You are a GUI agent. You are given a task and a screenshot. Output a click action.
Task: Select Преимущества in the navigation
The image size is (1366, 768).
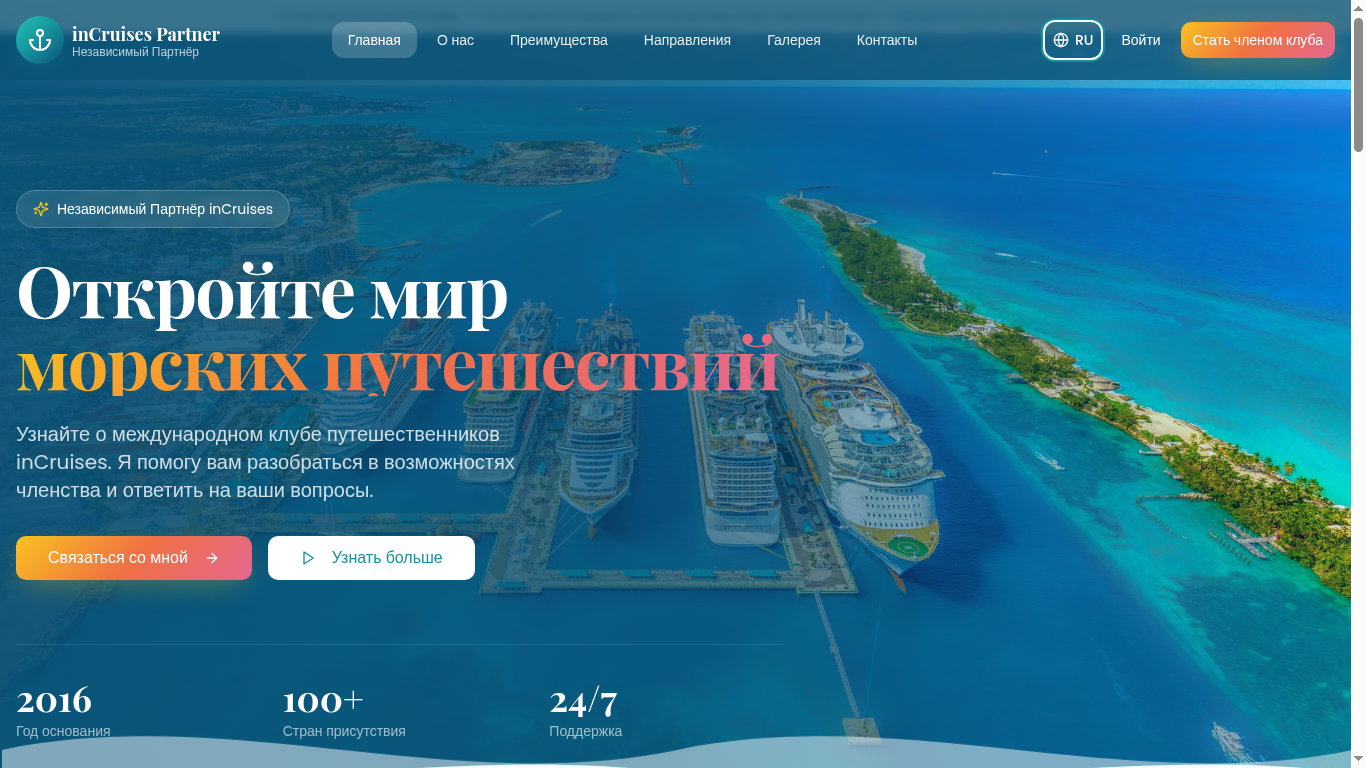[559, 40]
